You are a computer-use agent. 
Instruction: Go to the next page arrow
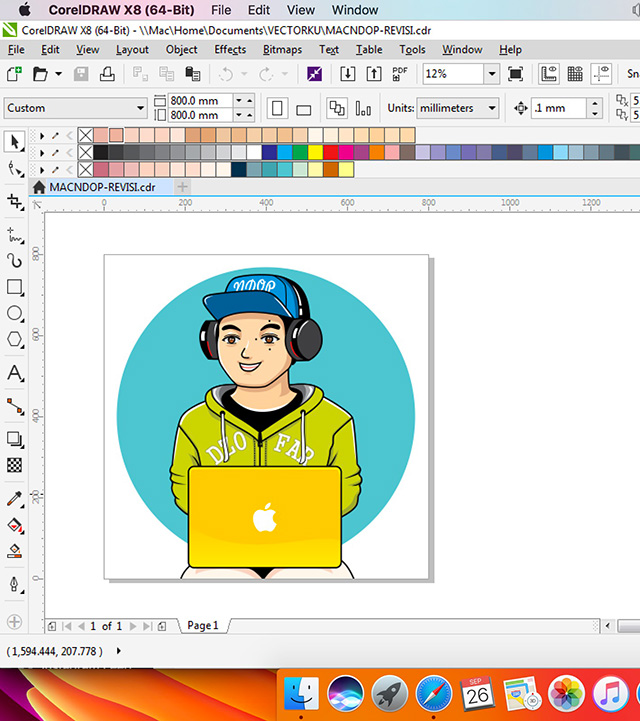[133, 626]
